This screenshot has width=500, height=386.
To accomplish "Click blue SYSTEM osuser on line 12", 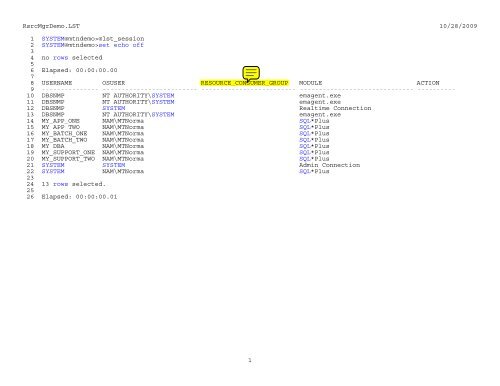I will [x=114, y=108].
